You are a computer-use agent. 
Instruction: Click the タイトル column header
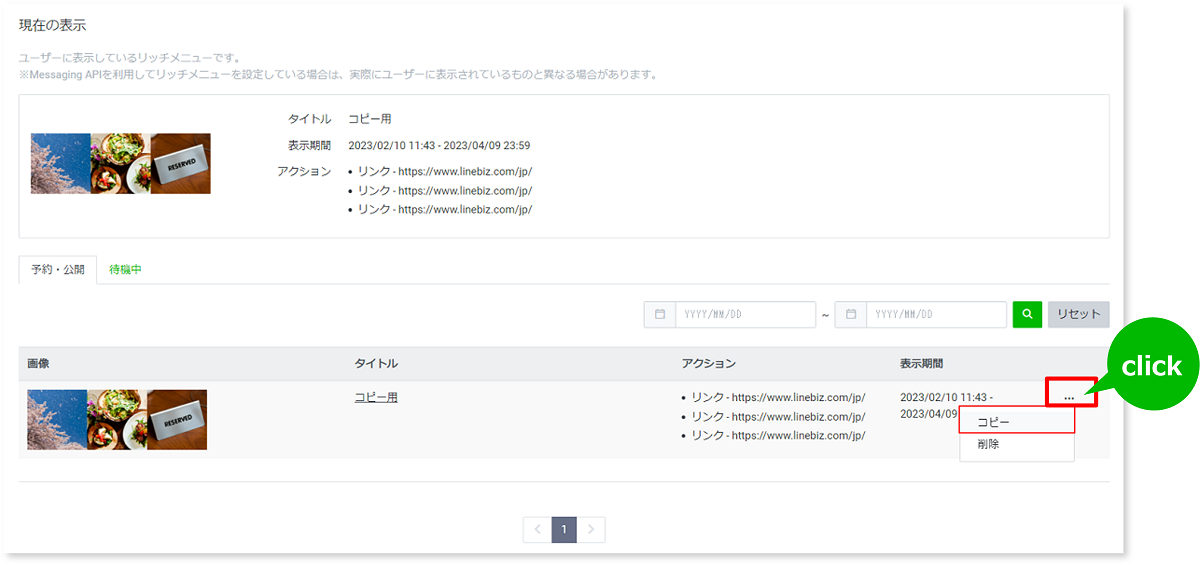click(x=376, y=363)
